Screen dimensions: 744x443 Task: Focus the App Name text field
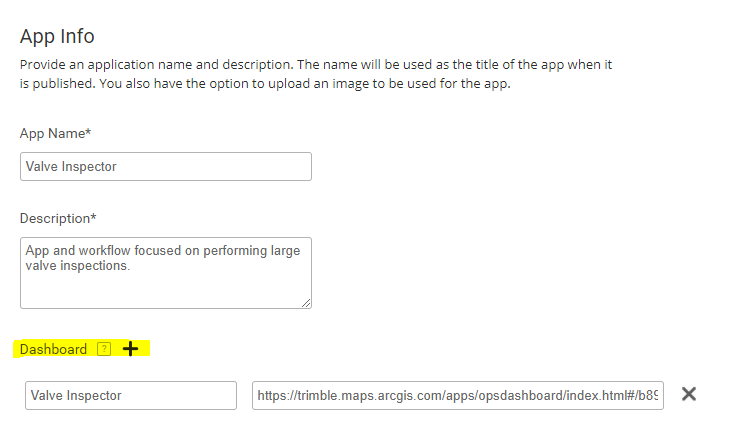[x=165, y=166]
